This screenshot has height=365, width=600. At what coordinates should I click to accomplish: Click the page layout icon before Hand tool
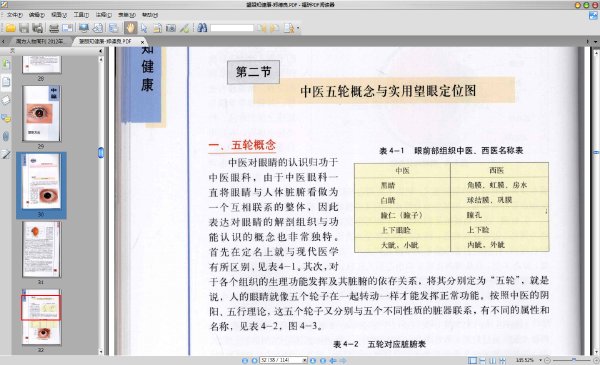[x=114, y=28]
